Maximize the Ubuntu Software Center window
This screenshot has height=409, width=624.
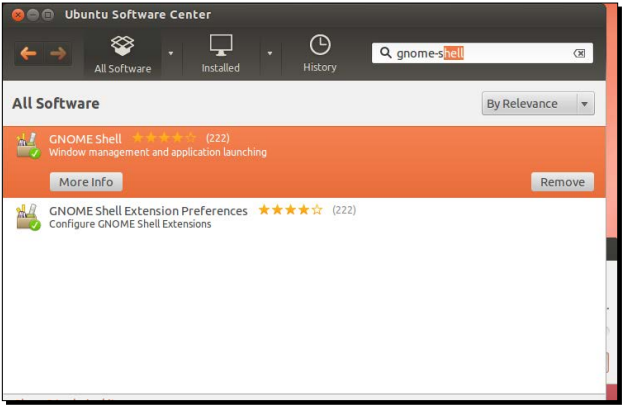49,15
